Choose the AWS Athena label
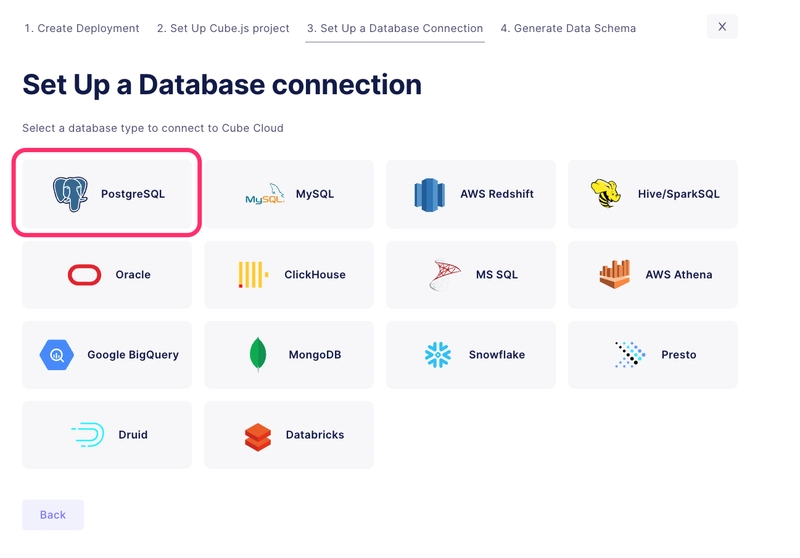Screen dimensions: 800x558 (x=679, y=275)
